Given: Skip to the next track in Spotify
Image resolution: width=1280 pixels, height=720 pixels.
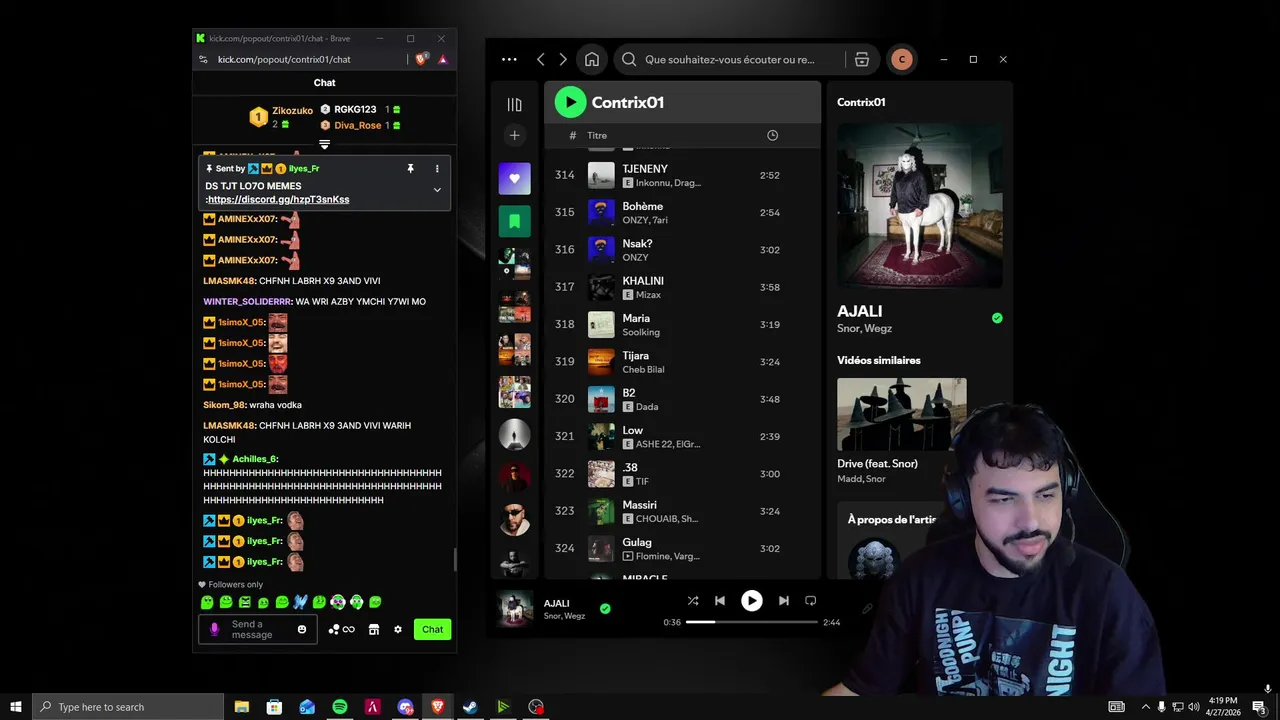Looking at the screenshot, I should (784, 601).
